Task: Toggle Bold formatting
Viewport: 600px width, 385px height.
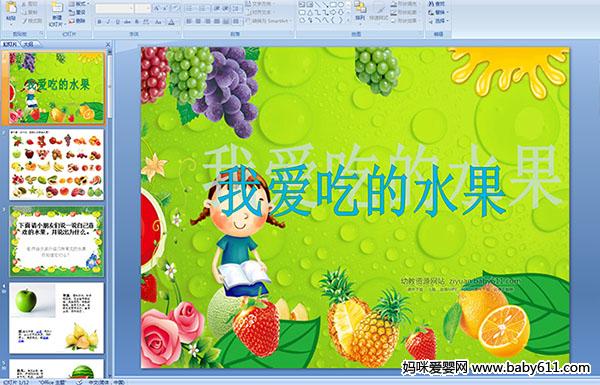Action: [99, 22]
